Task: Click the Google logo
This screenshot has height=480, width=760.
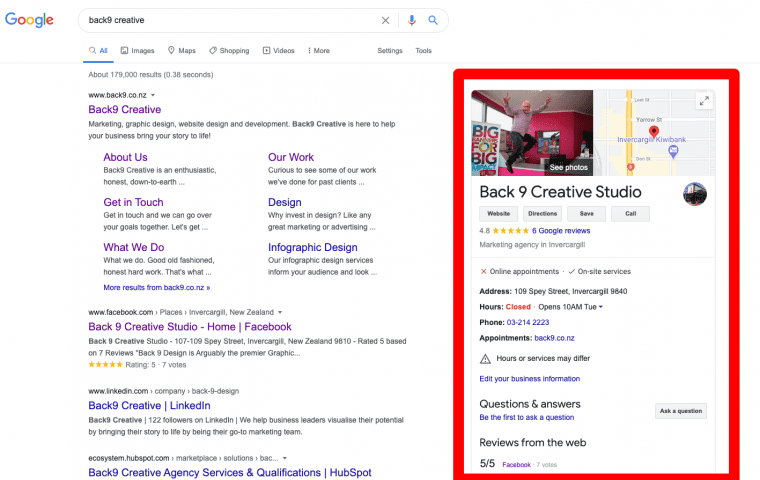Action: (x=29, y=20)
